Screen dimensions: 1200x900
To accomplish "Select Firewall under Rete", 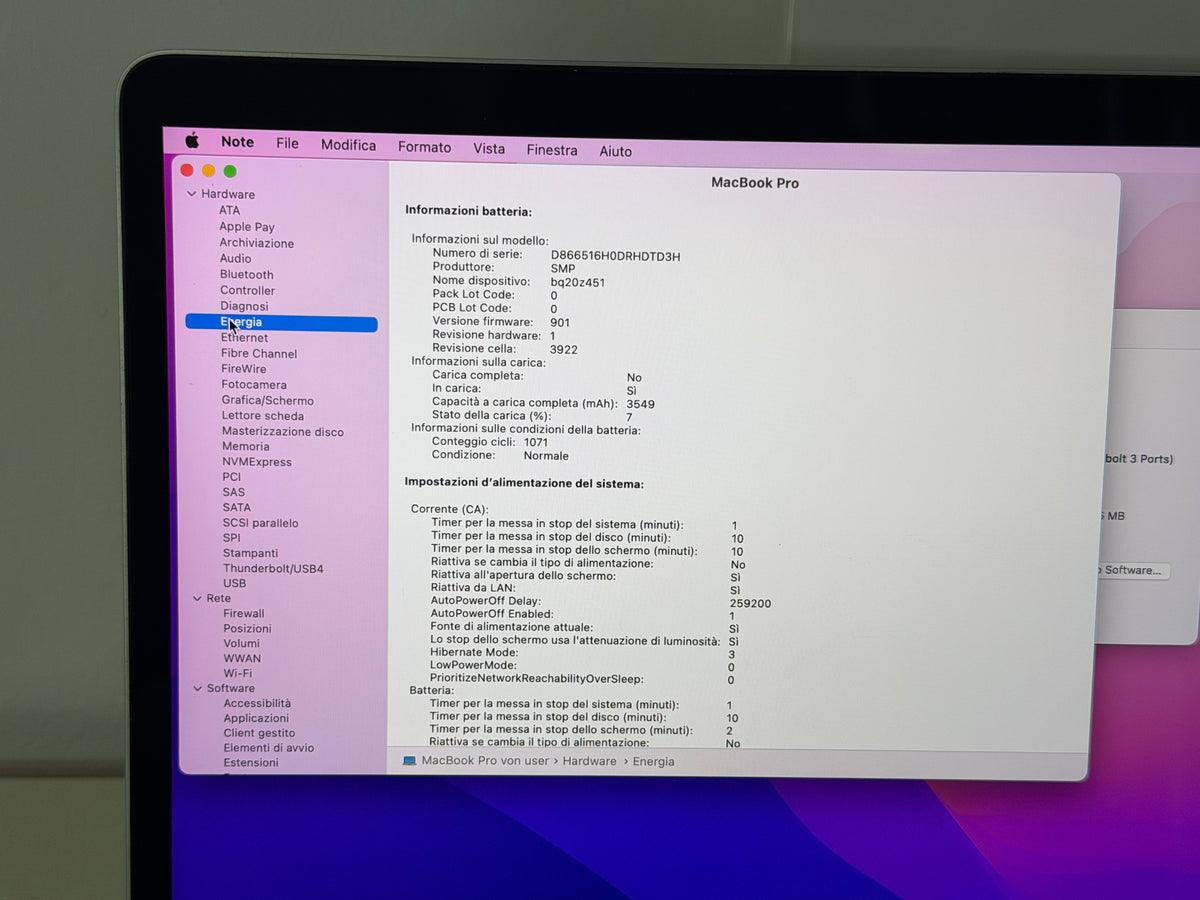I will point(244,614).
